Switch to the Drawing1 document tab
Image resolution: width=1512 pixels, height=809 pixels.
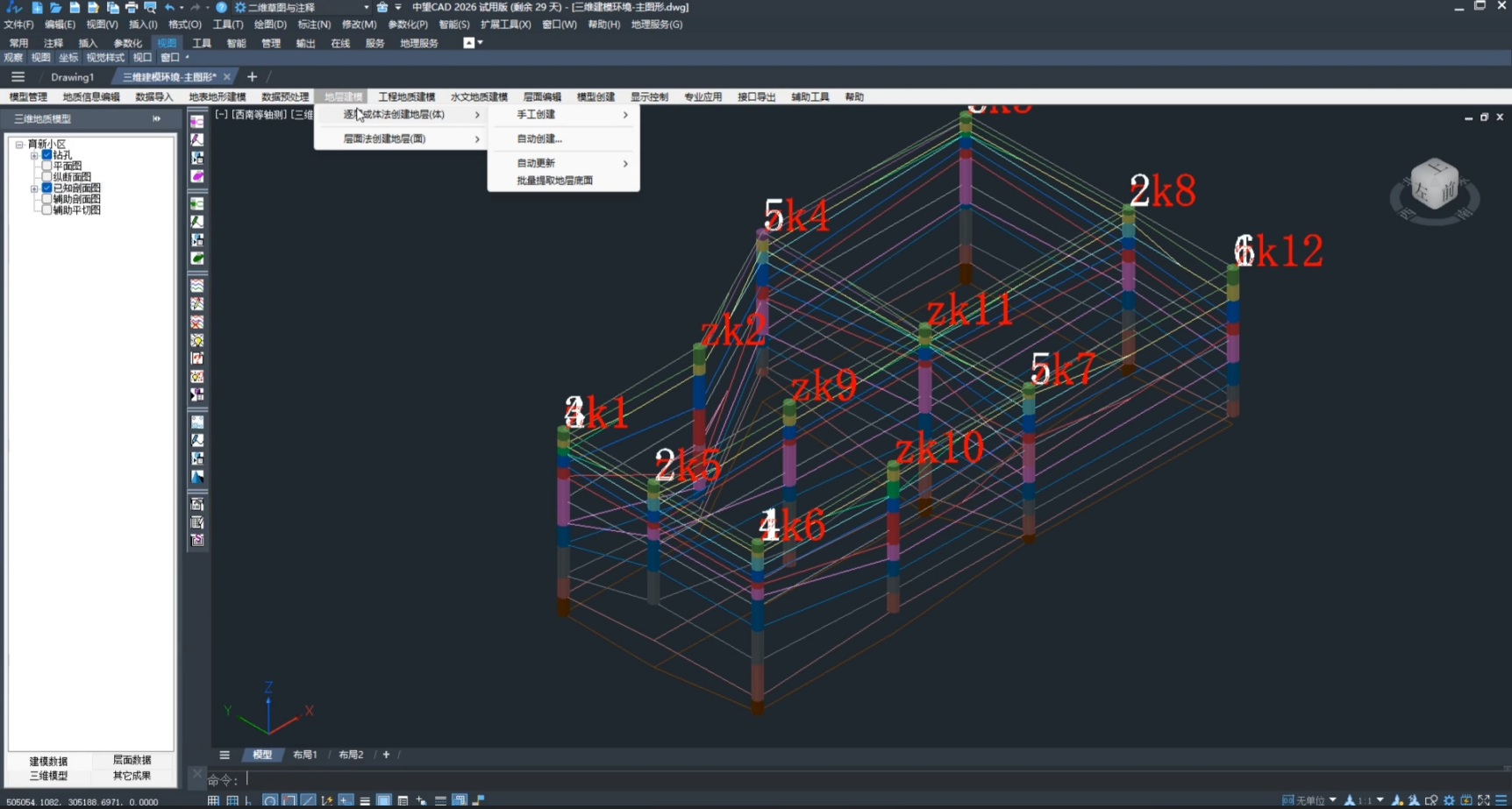tap(72, 77)
